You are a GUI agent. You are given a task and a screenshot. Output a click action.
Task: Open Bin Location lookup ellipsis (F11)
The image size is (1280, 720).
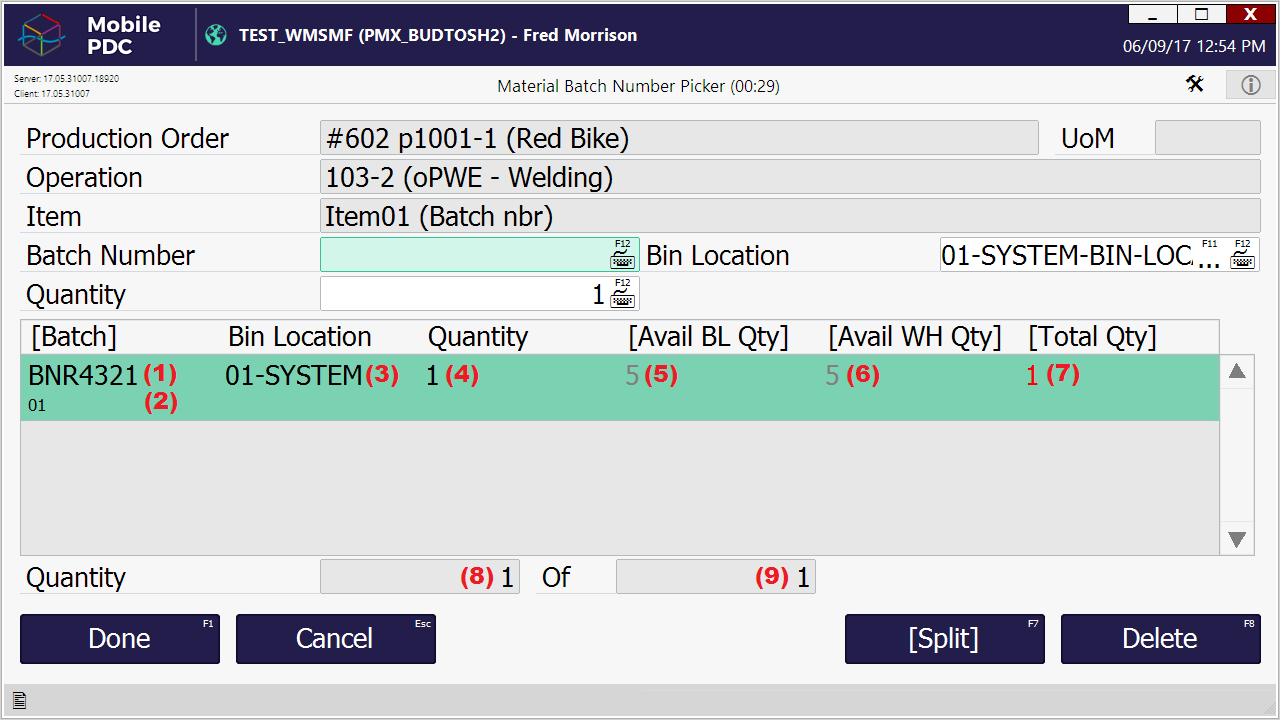click(1209, 257)
